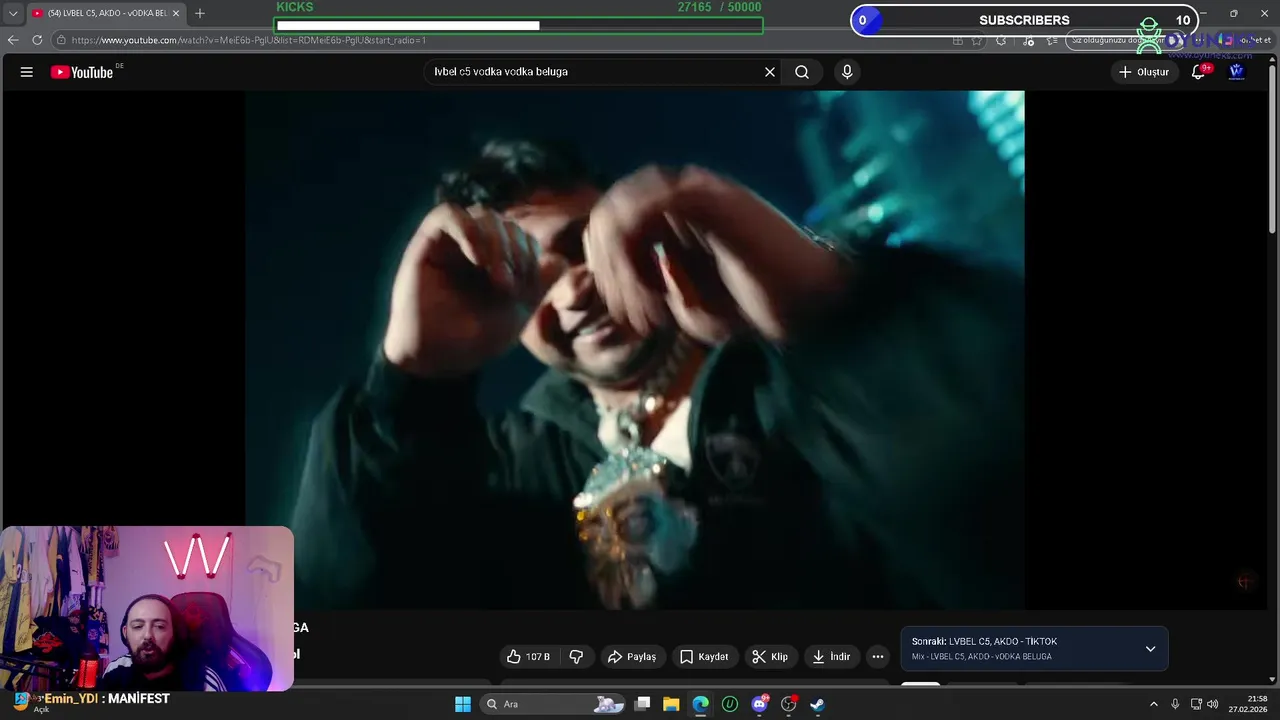Screen dimensions: 1280x720
Task: Reload the page with refresh icon
Action: [x=37, y=40]
